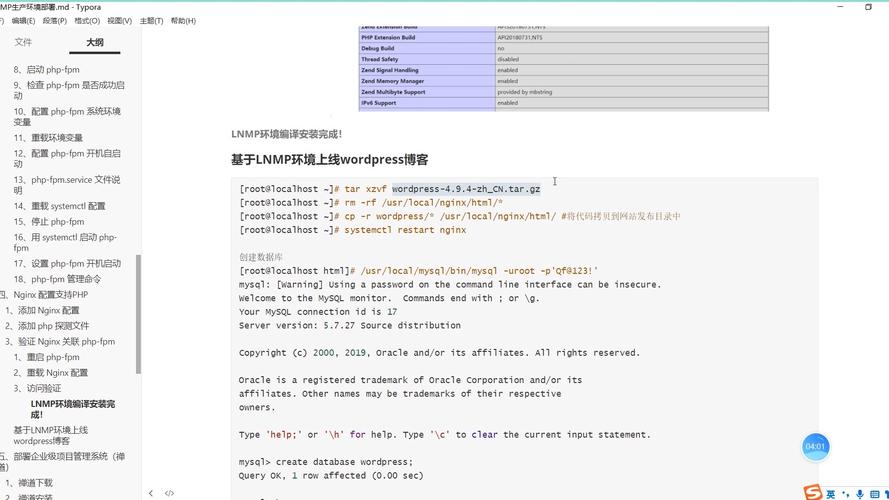The image size is (889, 500).
Task: Toggle source code mode icon
Action: 169,493
